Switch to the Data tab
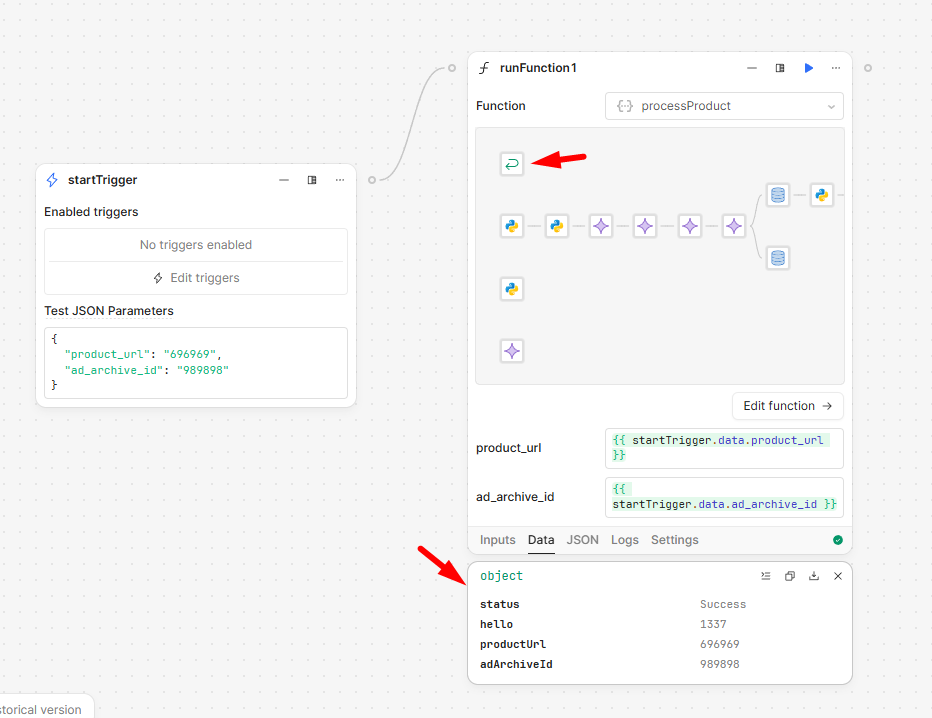This screenshot has height=718, width=932. 541,540
